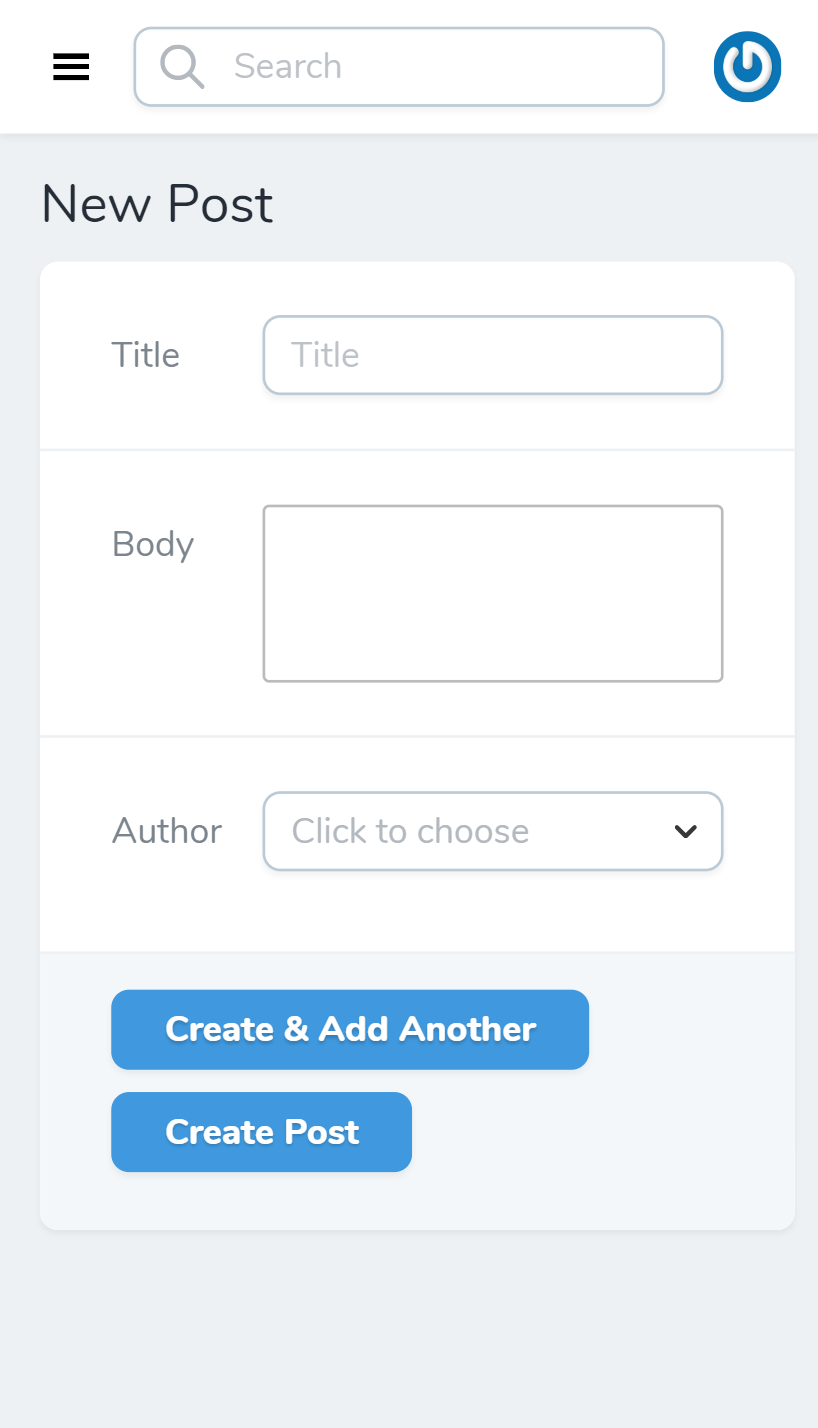Click the blue app logo
818x1428 pixels.
pos(747,66)
